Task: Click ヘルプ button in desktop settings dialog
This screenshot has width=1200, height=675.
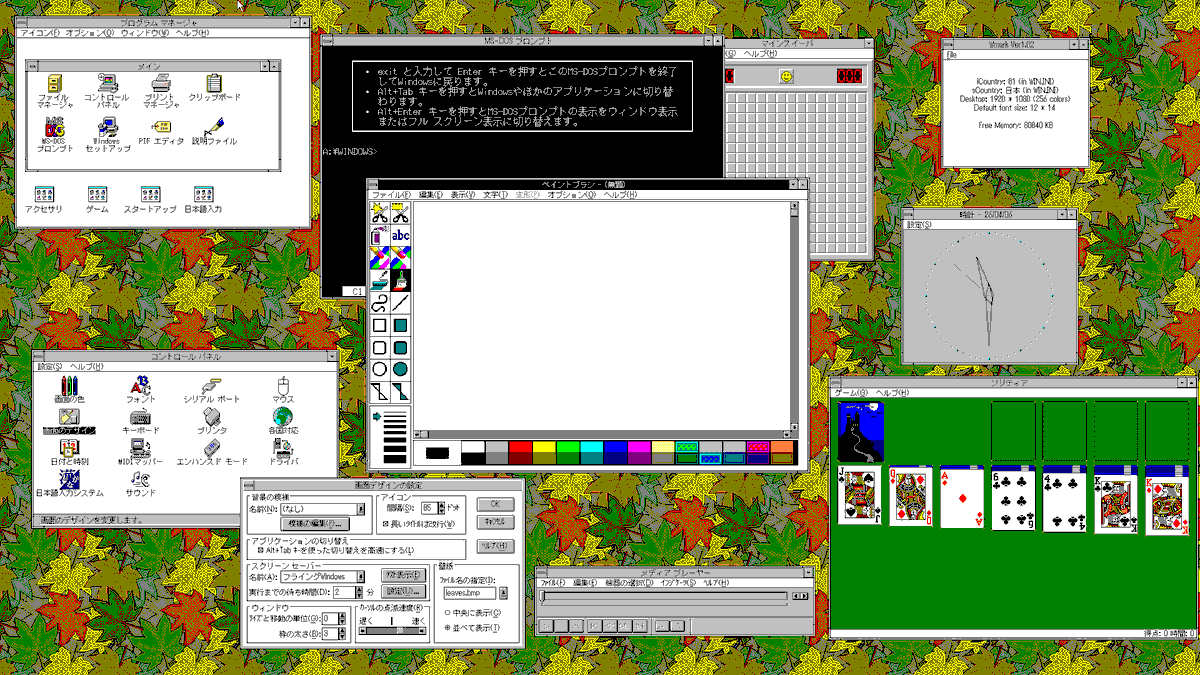Action: (x=495, y=546)
